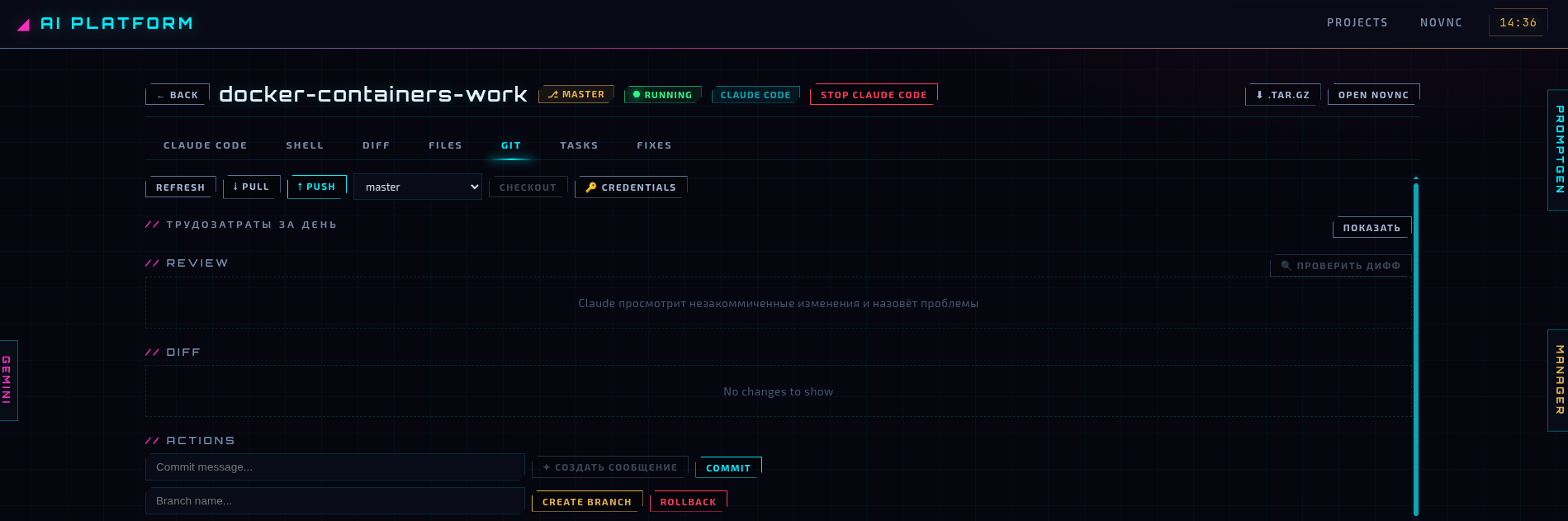Click the AI Platform logo triangle
The width and height of the screenshot is (1568, 521).
pyautogui.click(x=24, y=25)
